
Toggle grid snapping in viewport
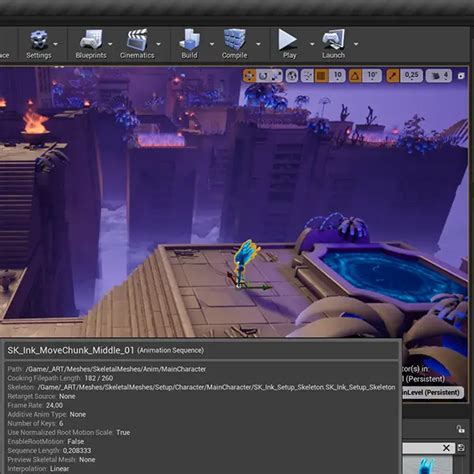pos(321,76)
